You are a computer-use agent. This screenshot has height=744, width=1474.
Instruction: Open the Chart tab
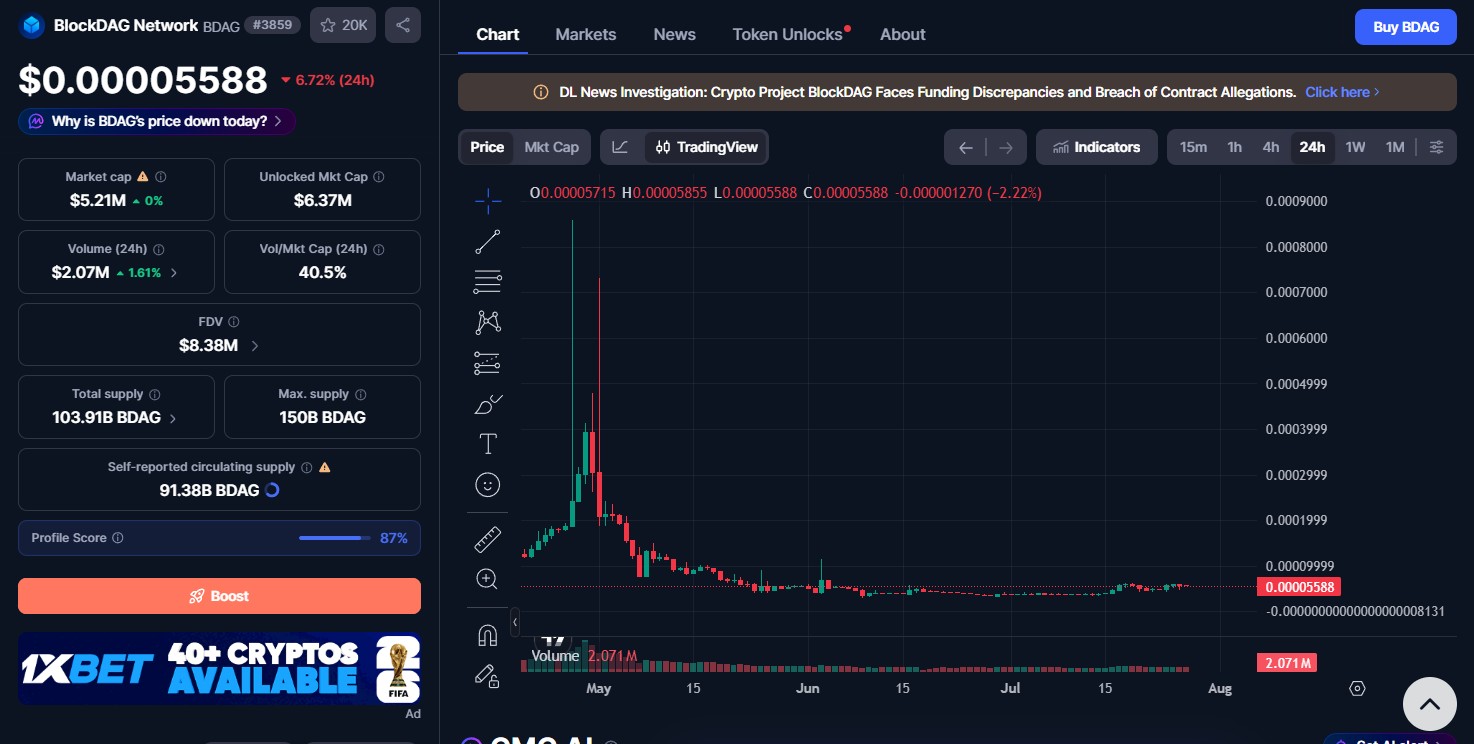pyautogui.click(x=497, y=34)
